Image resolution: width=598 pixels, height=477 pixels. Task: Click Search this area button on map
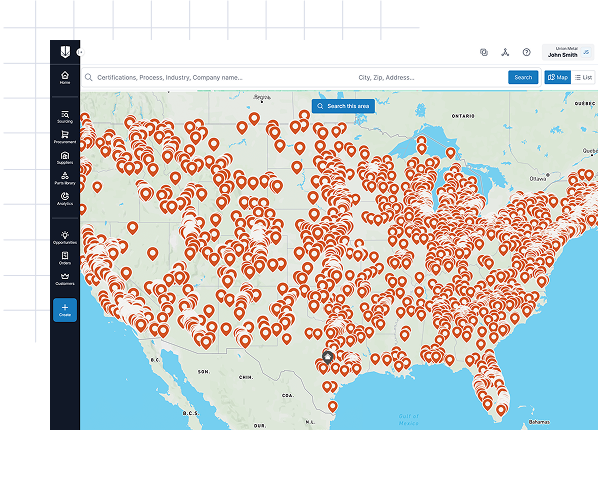343,106
